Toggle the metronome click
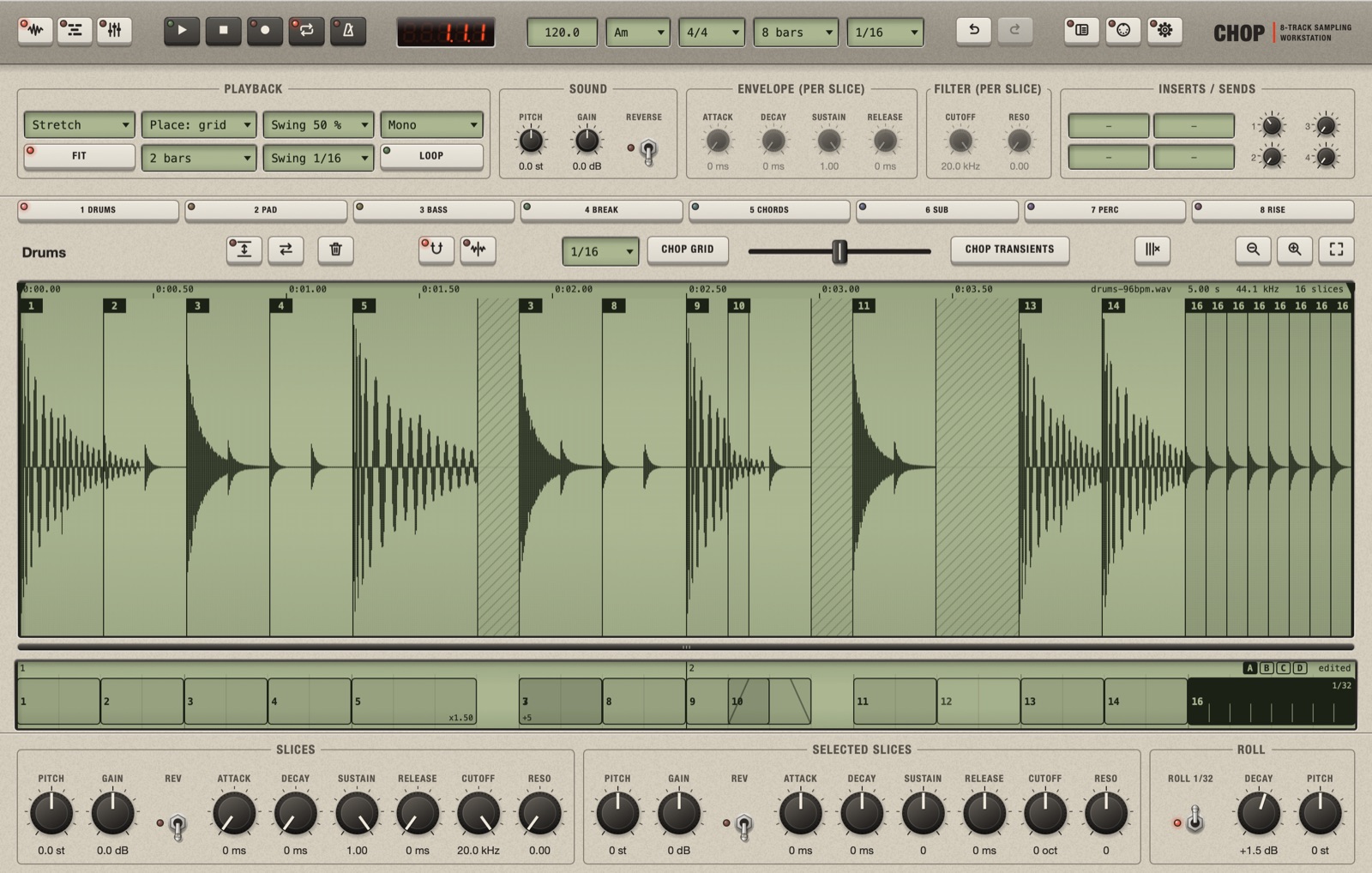The width and height of the screenshot is (1372, 873). tap(348, 31)
